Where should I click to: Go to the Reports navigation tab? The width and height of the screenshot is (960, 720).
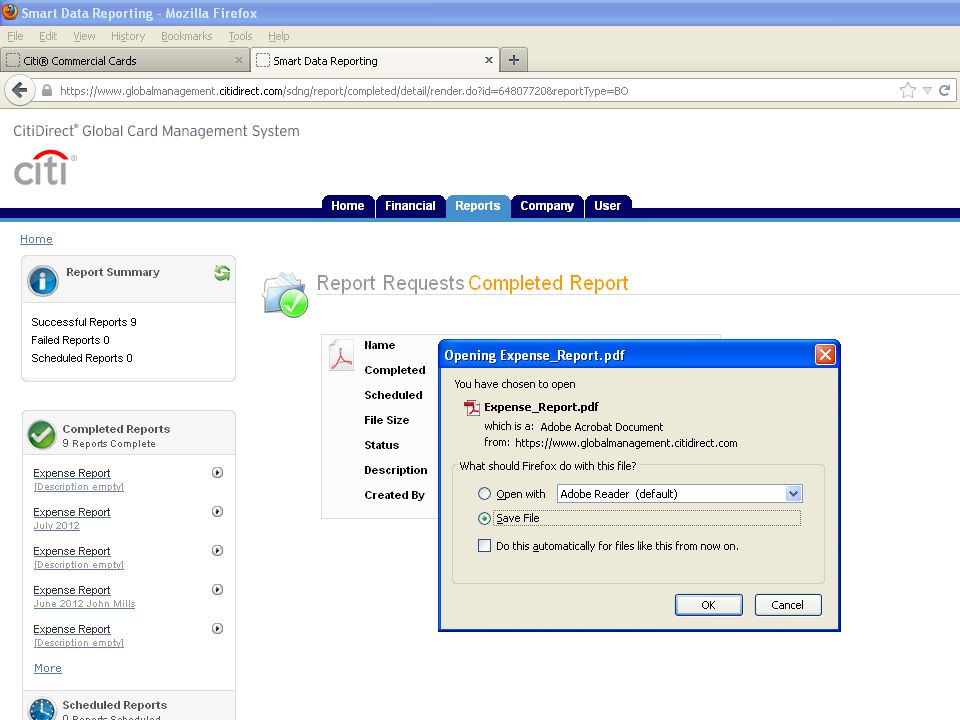(x=478, y=206)
